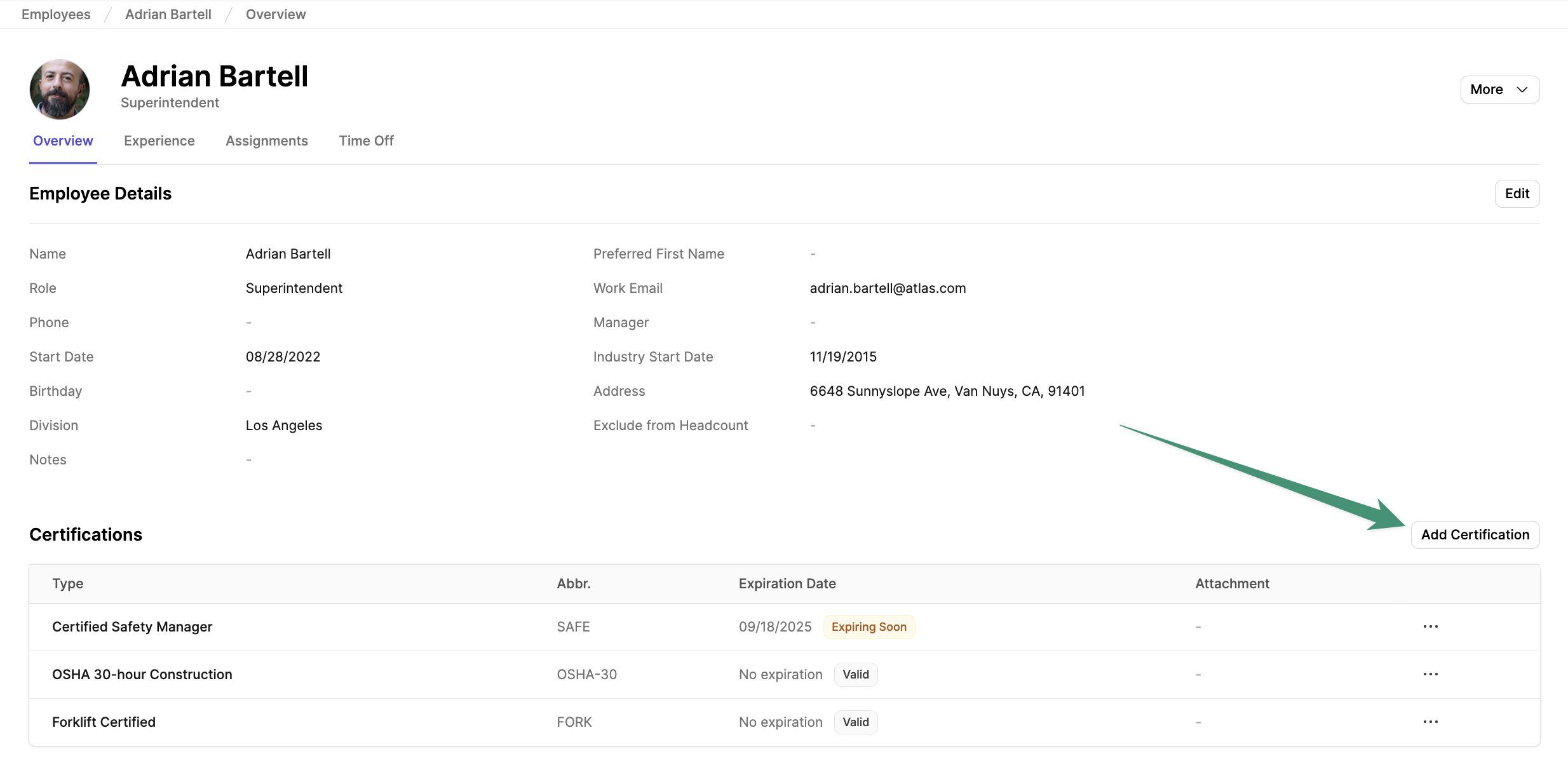1568x770 pixels.
Task: Open options menu for Certified Safety Manager row
Action: tap(1430, 626)
